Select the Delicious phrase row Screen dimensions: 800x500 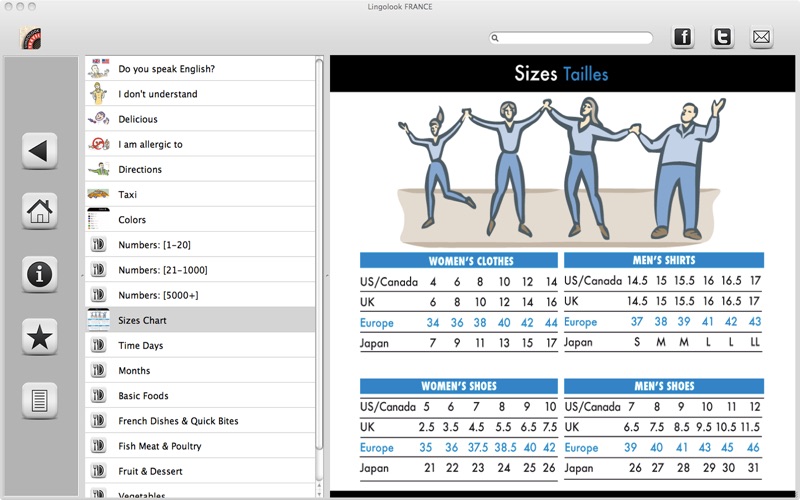click(x=200, y=119)
